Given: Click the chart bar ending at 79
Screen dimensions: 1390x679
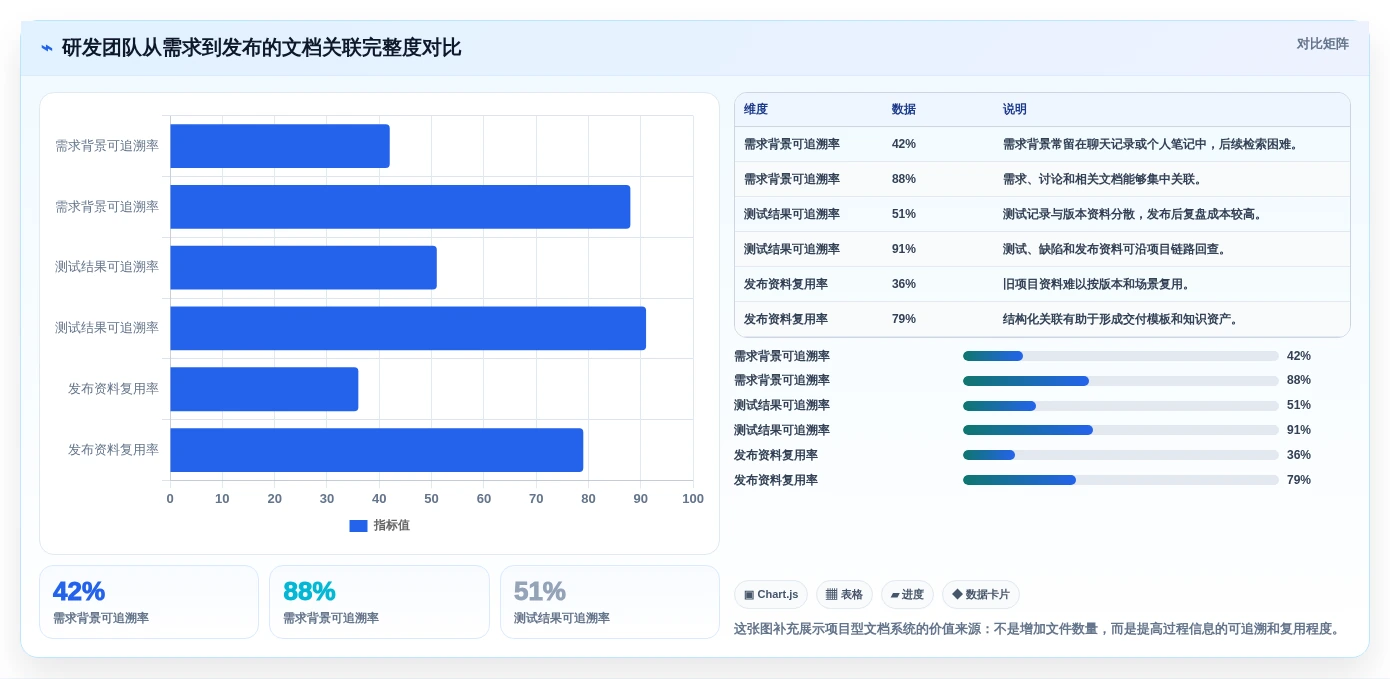Looking at the screenshot, I should click(376, 450).
